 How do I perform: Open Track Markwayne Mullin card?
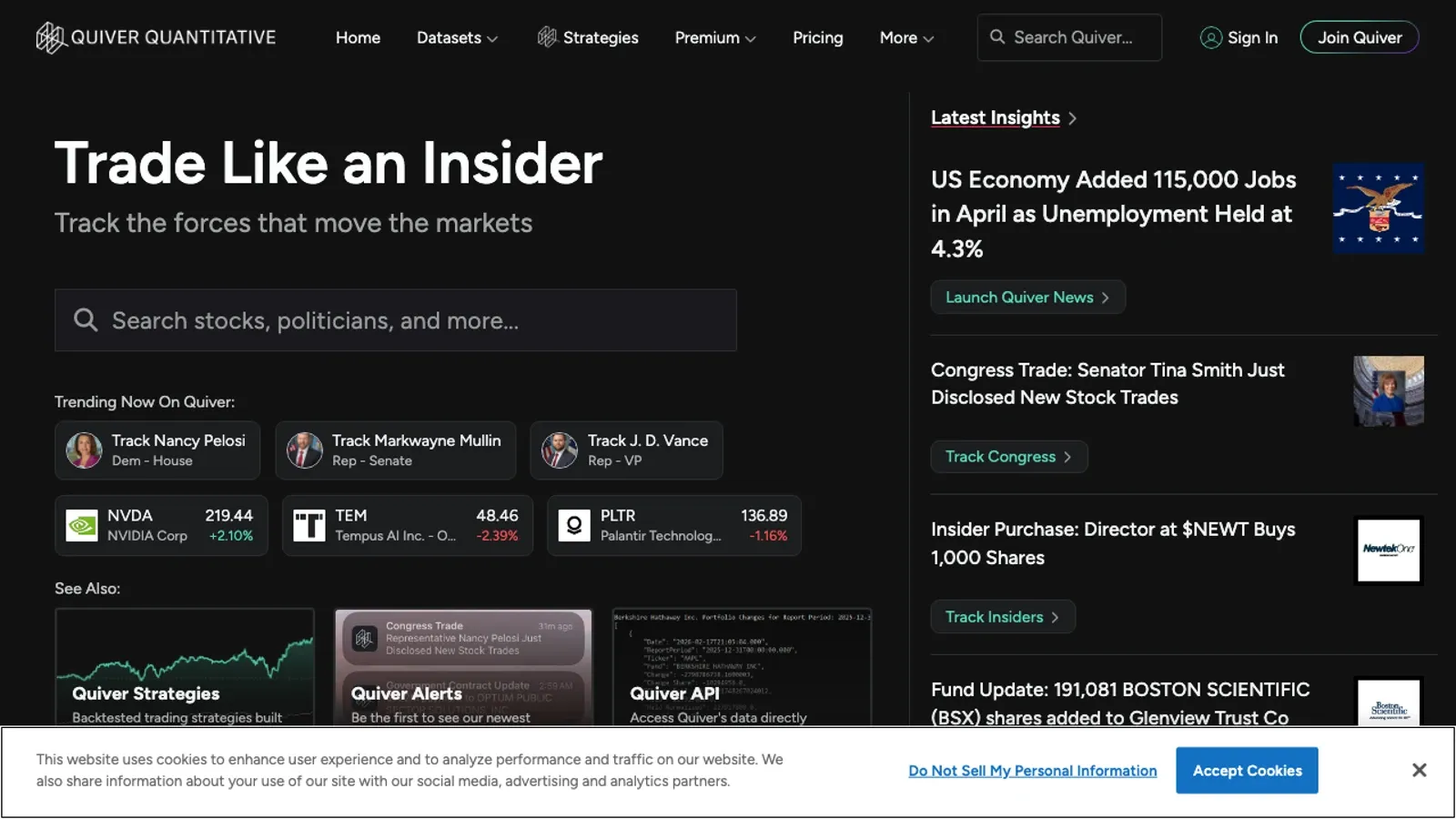[395, 450]
